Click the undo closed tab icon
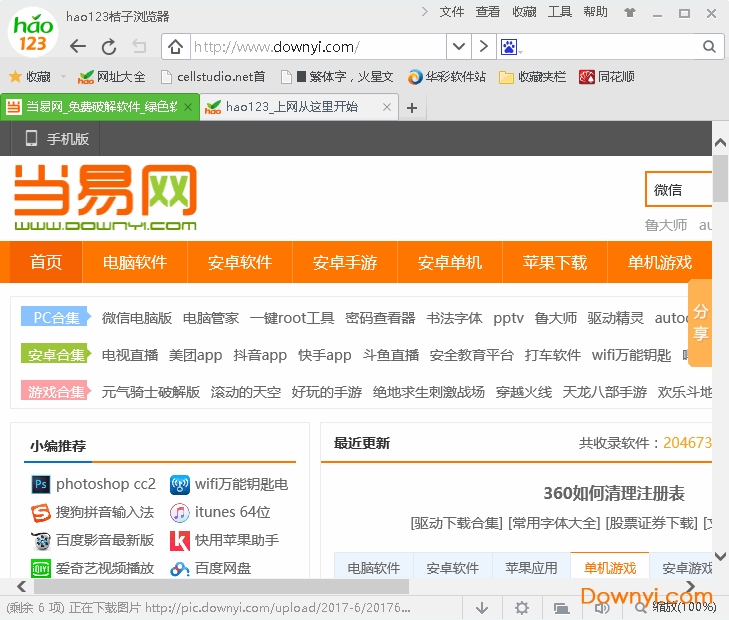 click(x=139, y=46)
